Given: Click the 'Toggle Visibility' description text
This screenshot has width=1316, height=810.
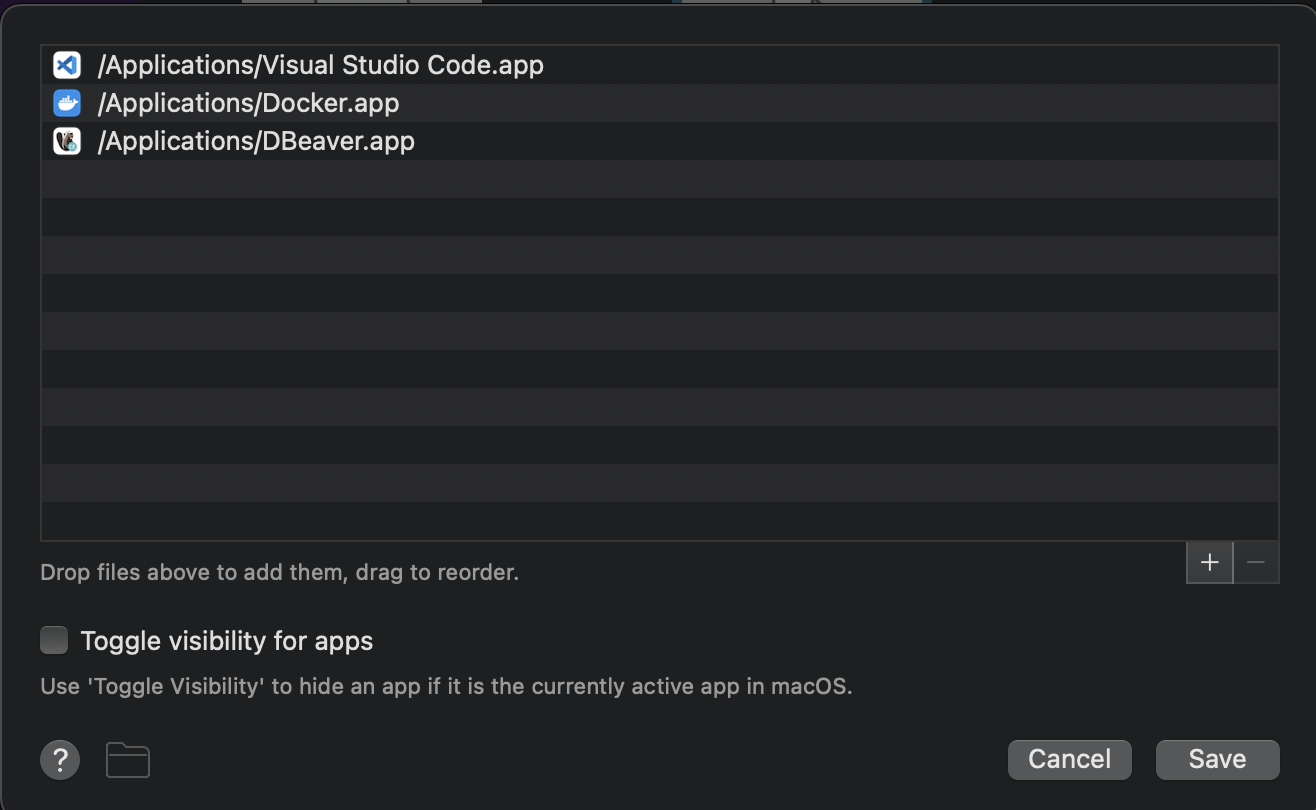Looking at the screenshot, I should coord(446,687).
